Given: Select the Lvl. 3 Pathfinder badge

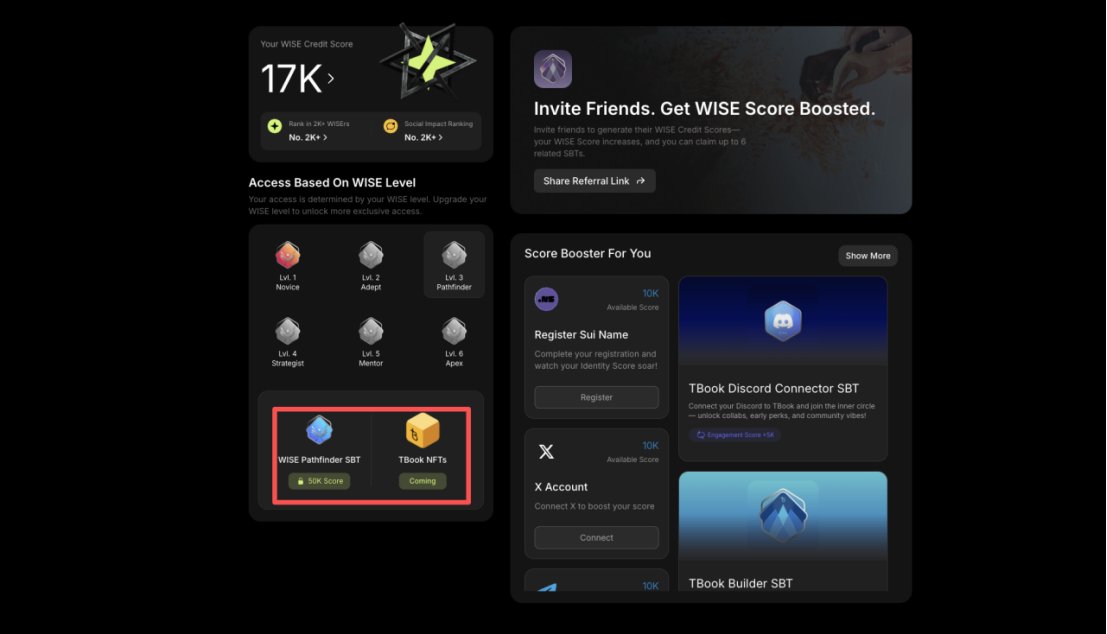Looking at the screenshot, I should tap(454, 265).
